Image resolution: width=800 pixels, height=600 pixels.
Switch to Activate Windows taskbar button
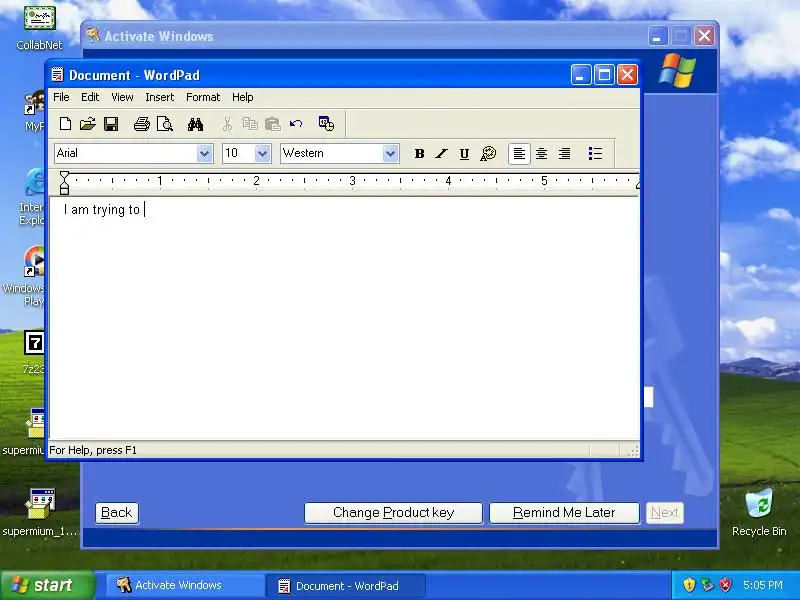click(184, 585)
